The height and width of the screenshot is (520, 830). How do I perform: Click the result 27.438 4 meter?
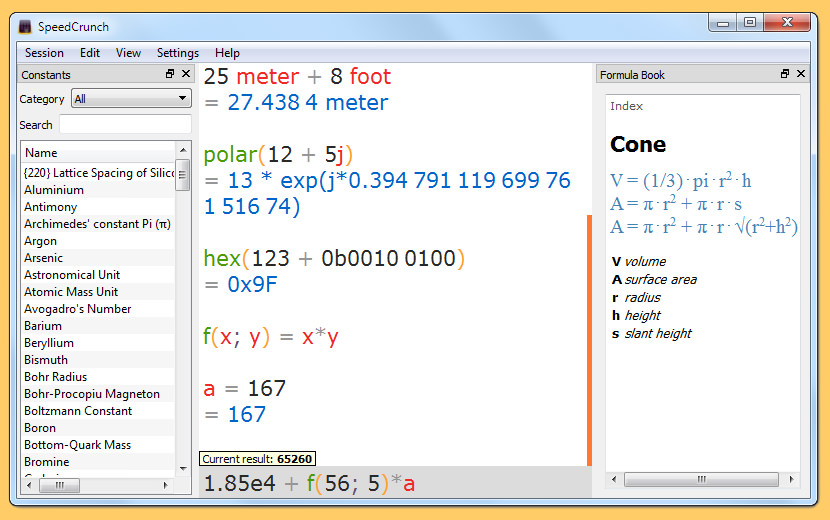[x=308, y=102]
